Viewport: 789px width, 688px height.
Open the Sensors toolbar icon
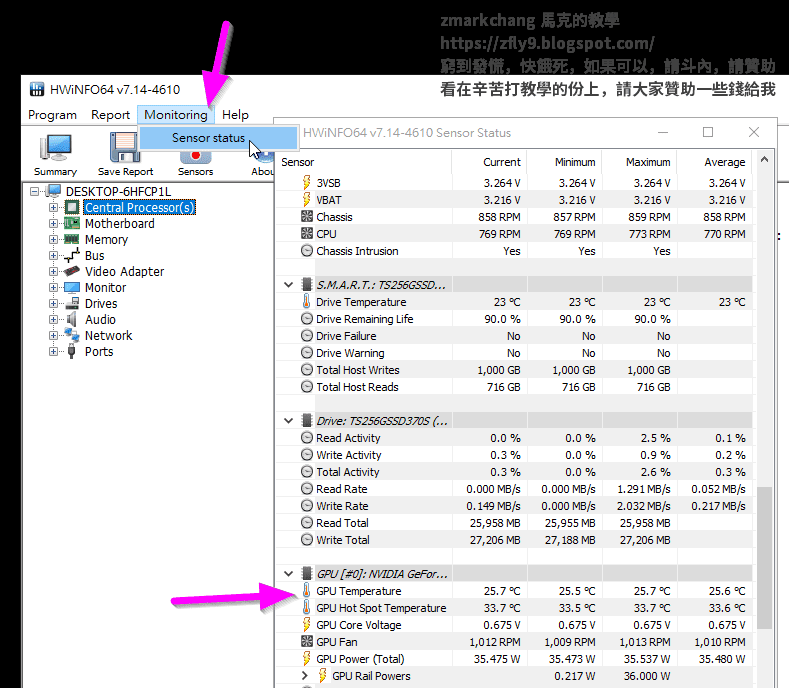[x=195, y=157]
